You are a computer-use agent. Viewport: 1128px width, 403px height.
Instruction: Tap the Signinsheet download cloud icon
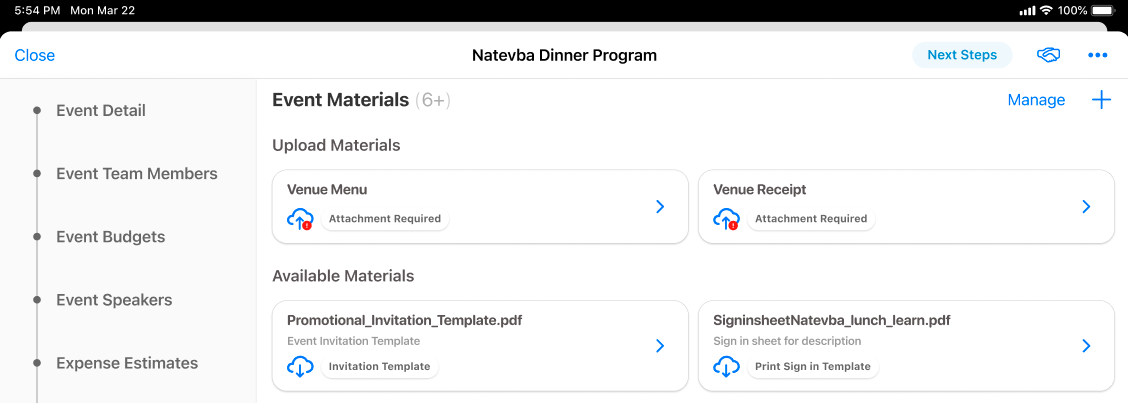point(726,367)
